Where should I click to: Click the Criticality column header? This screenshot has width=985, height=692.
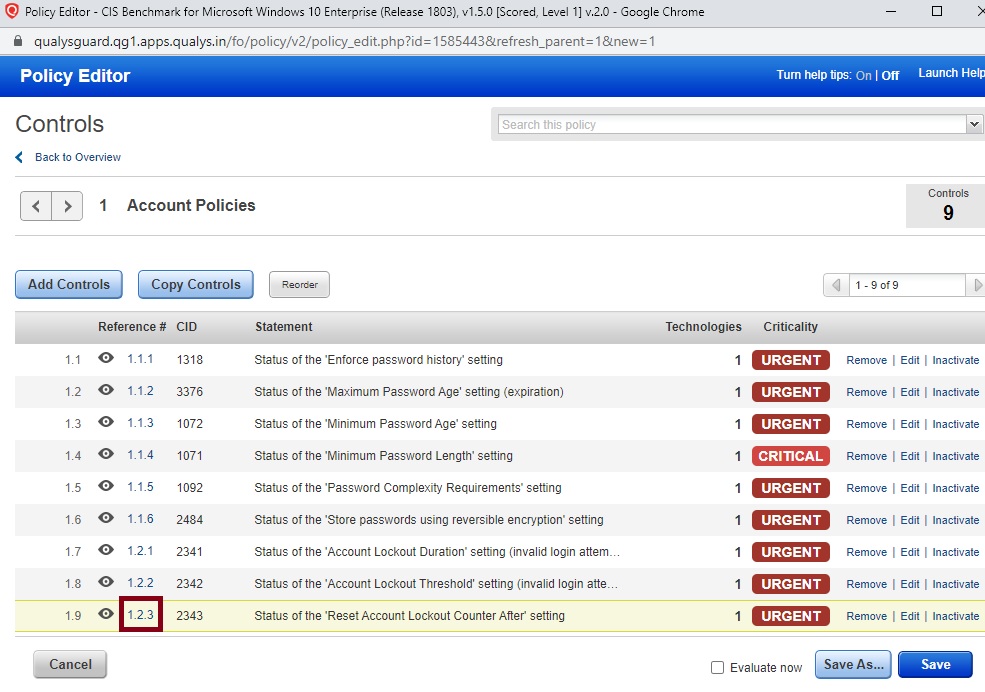[x=790, y=327]
